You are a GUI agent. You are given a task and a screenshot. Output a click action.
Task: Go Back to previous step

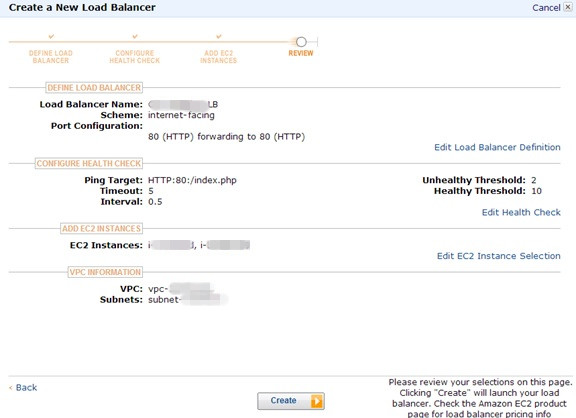point(23,388)
